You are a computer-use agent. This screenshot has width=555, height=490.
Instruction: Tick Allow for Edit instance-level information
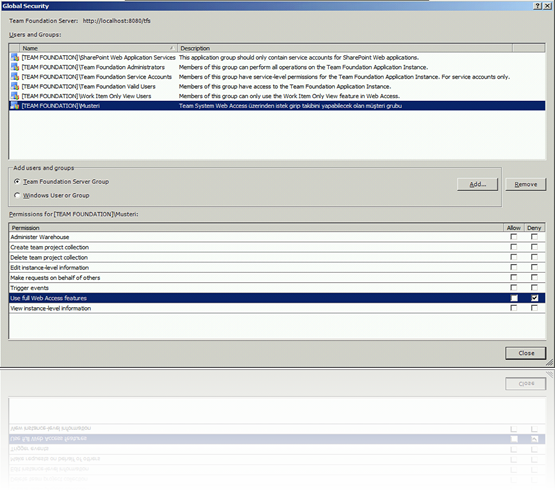click(x=514, y=267)
